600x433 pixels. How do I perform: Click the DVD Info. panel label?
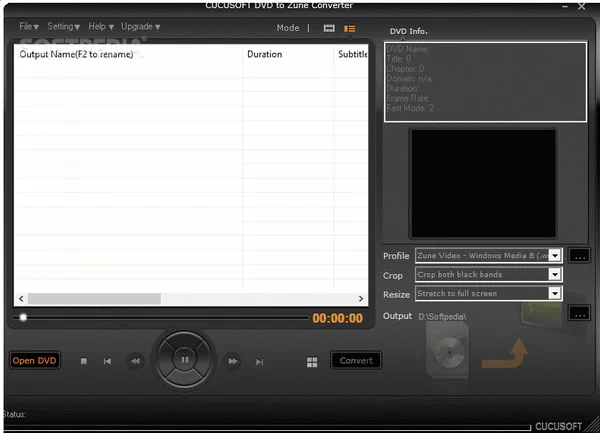coord(408,31)
